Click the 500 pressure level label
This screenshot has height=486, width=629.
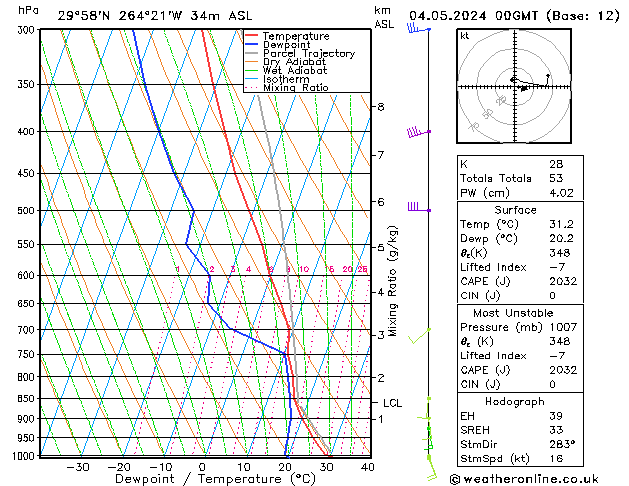(x=28, y=211)
